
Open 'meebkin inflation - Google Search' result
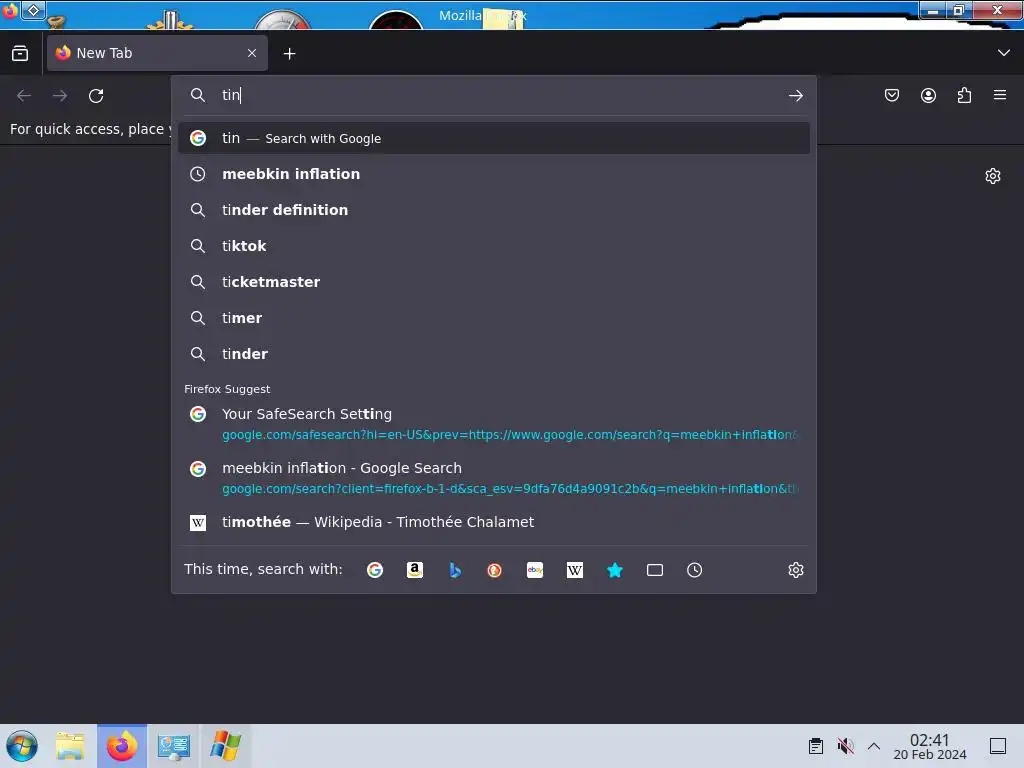click(494, 478)
